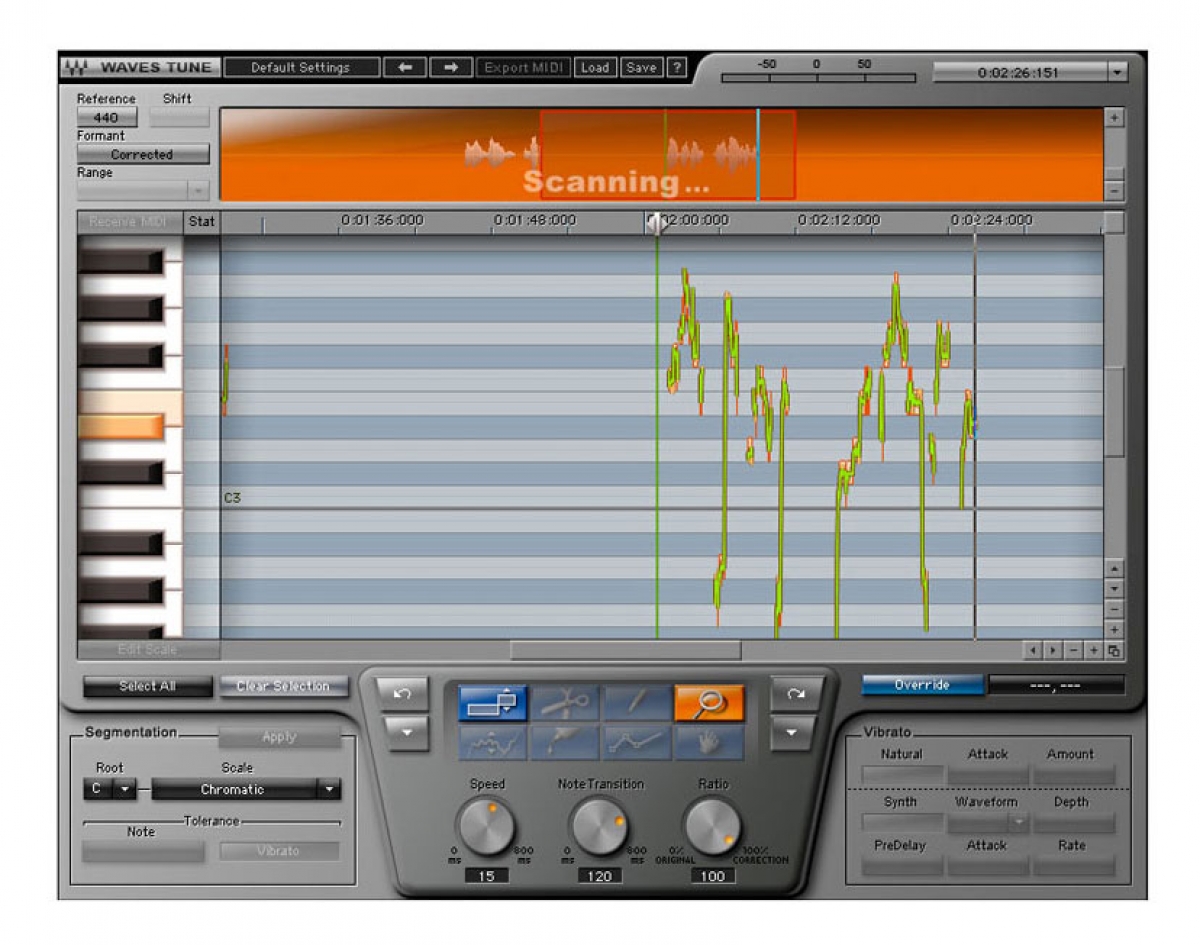The width and height of the screenshot is (1200, 945).
Task: Click the vertical zoom in plus button
Action: [x=1115, y=629]
